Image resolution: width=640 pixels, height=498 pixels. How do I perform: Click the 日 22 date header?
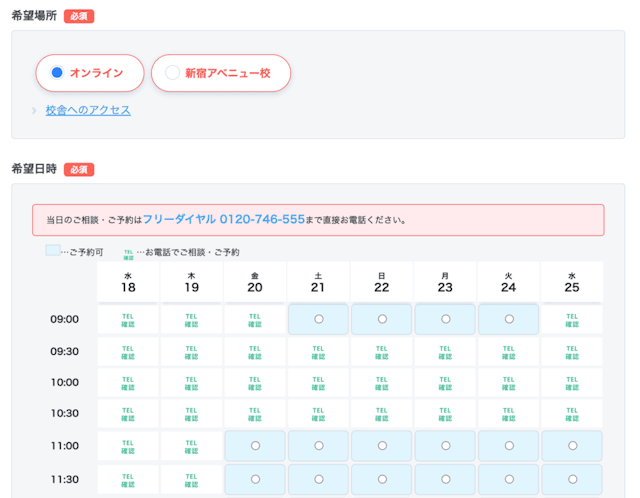pos(382,282)
